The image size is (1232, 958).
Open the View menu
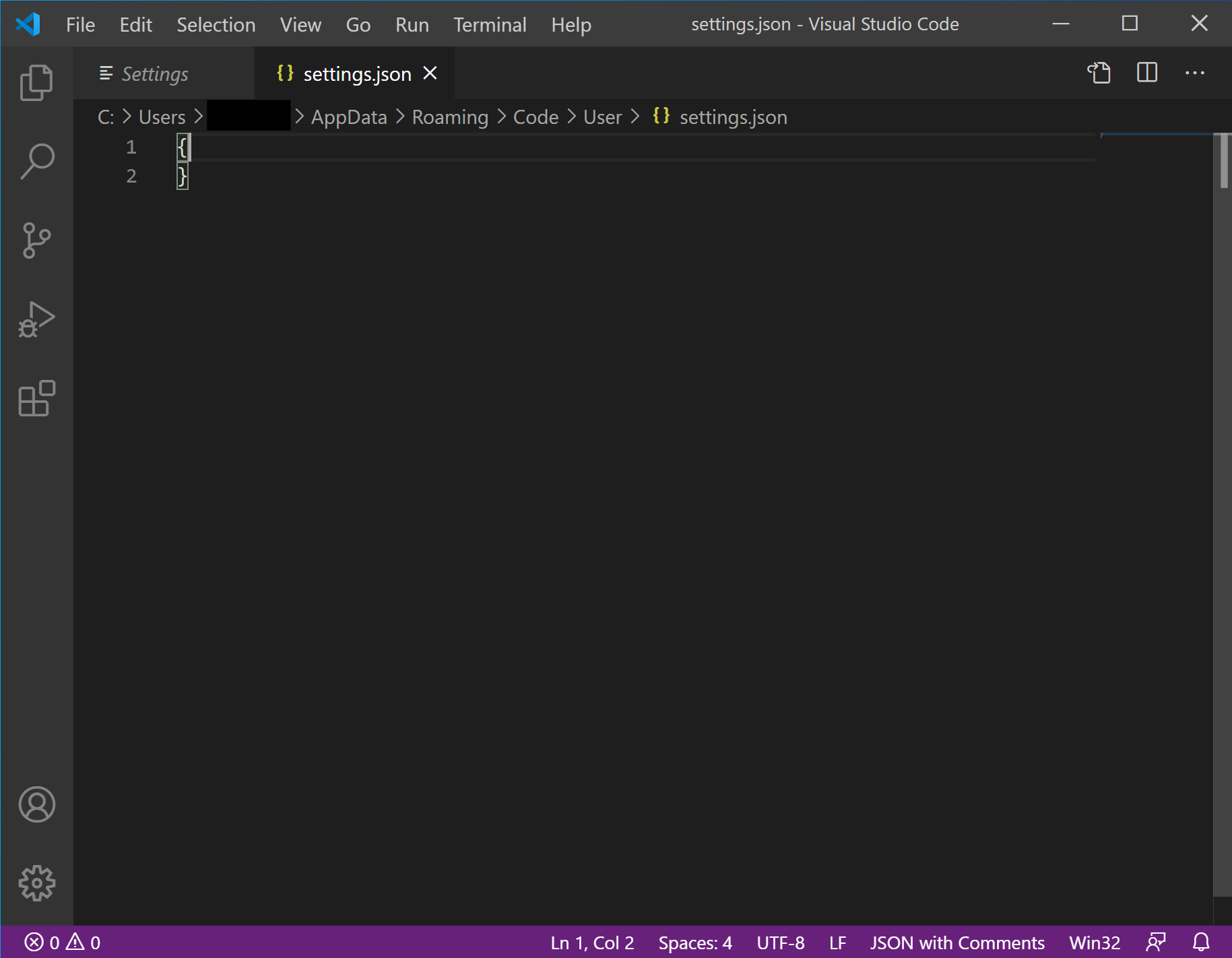(x=301, y=25)
